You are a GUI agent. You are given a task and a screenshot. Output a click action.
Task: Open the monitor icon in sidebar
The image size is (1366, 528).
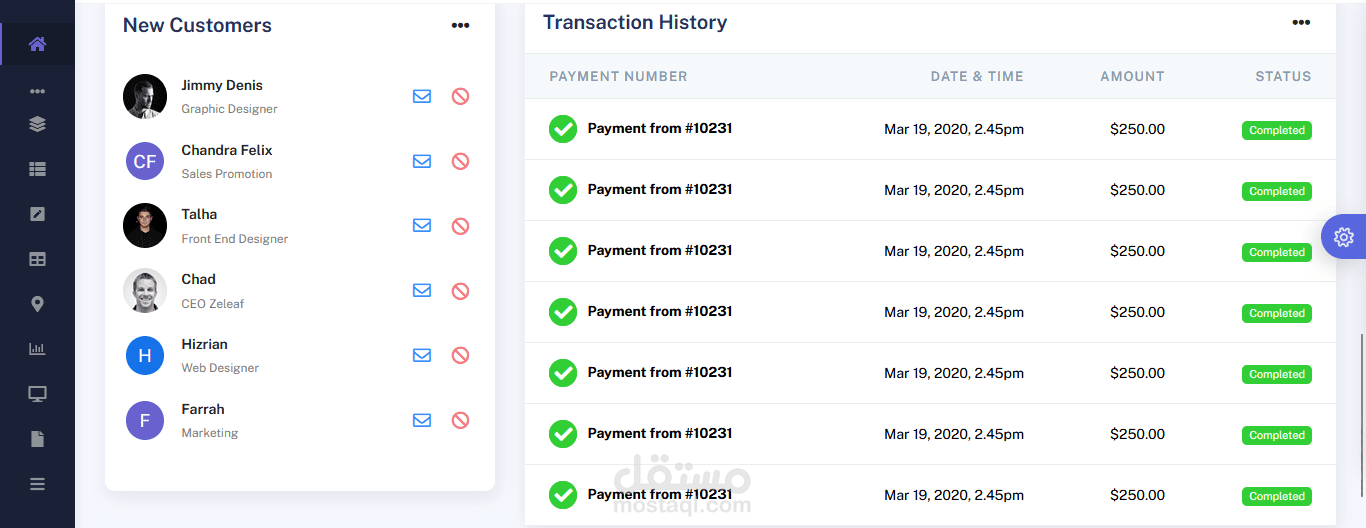[37, 394]
